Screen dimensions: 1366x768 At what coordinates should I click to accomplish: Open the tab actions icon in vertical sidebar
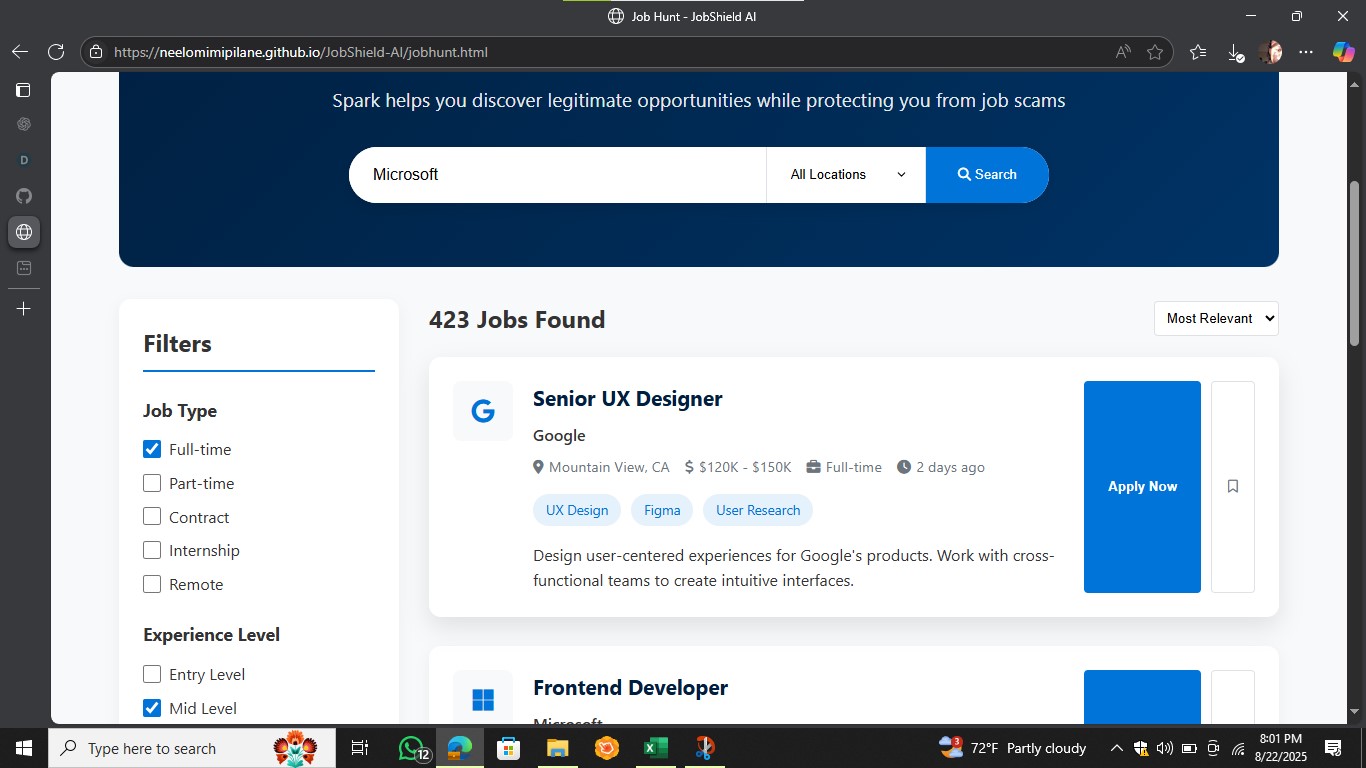pos(23,90)
